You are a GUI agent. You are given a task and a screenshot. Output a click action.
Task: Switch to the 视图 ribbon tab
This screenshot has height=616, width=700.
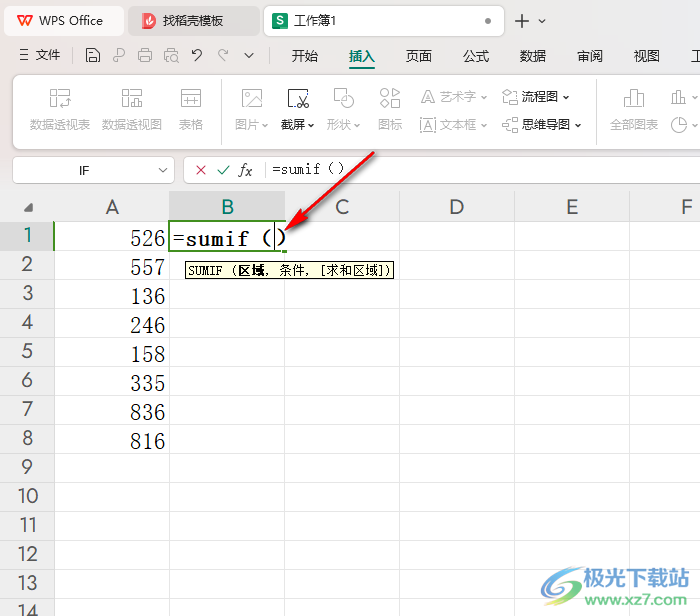[646, 56]
